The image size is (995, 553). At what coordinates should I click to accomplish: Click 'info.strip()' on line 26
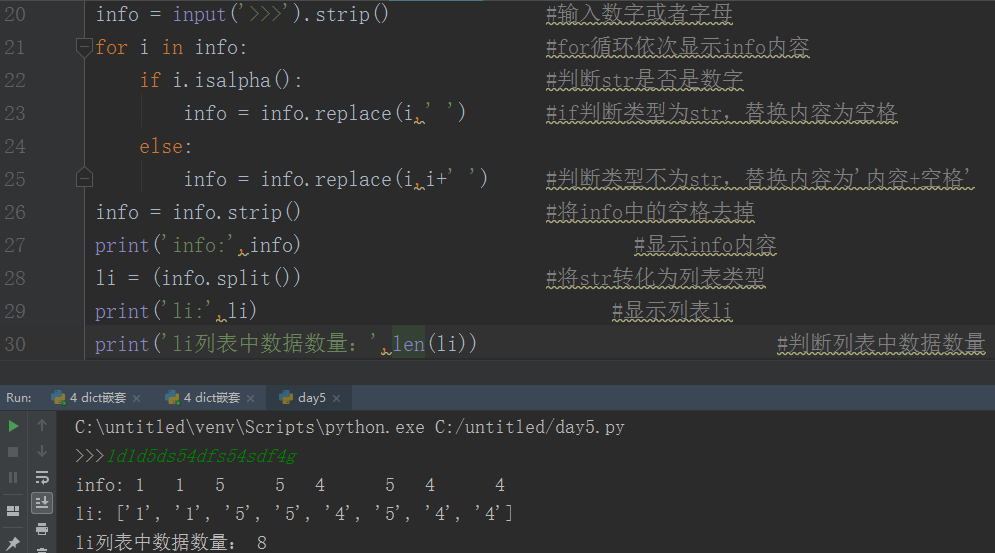coord(237,212)
